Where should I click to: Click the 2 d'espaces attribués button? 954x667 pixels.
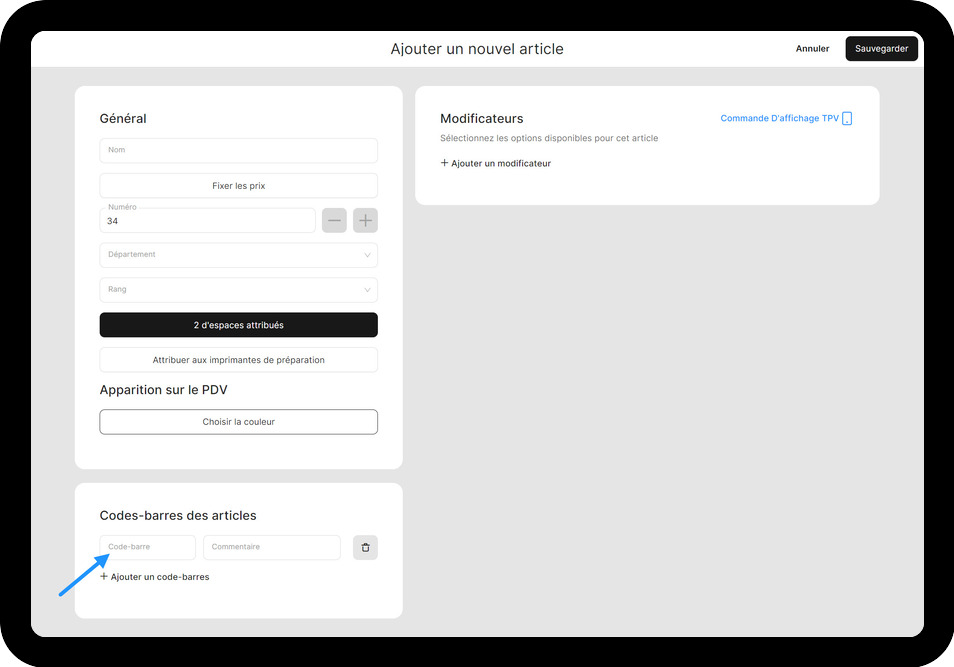(x=238, y=325)
